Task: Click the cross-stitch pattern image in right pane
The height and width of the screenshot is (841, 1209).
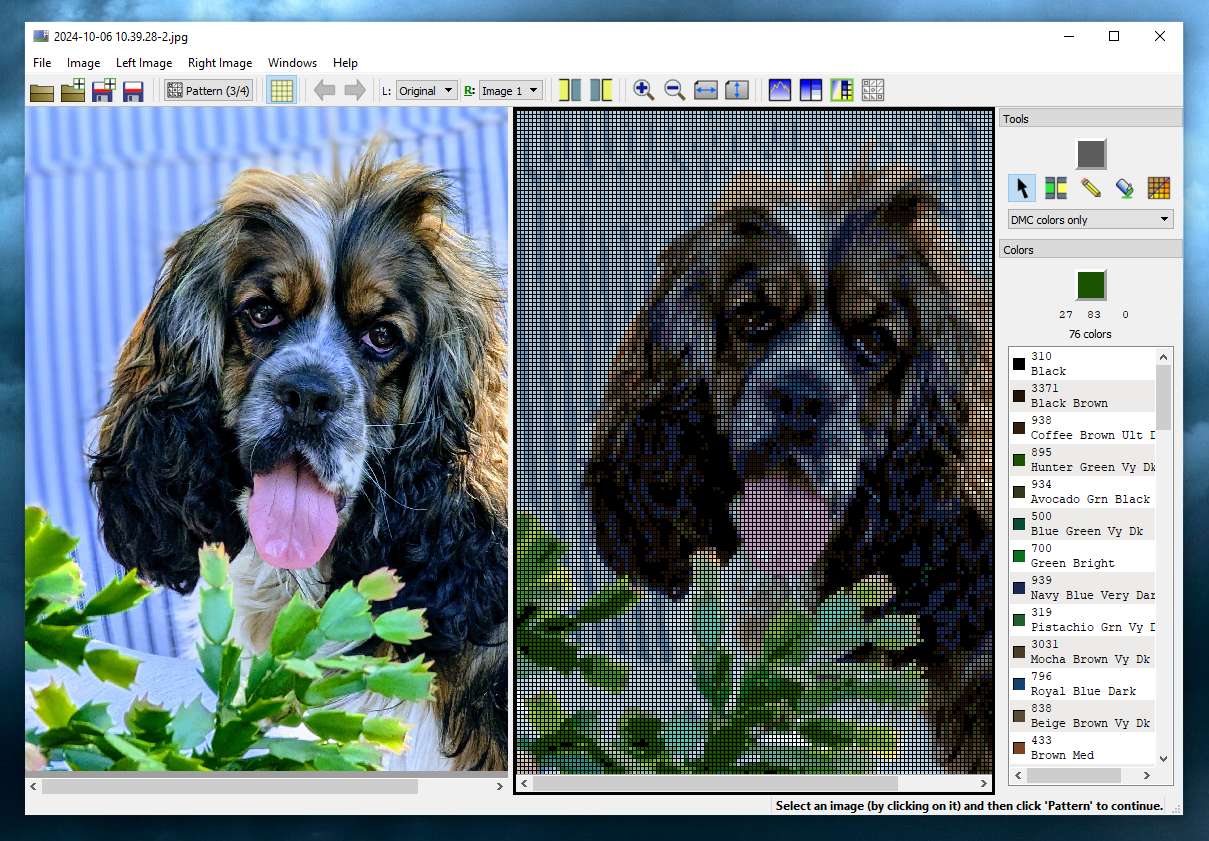Action: (754, 441)
